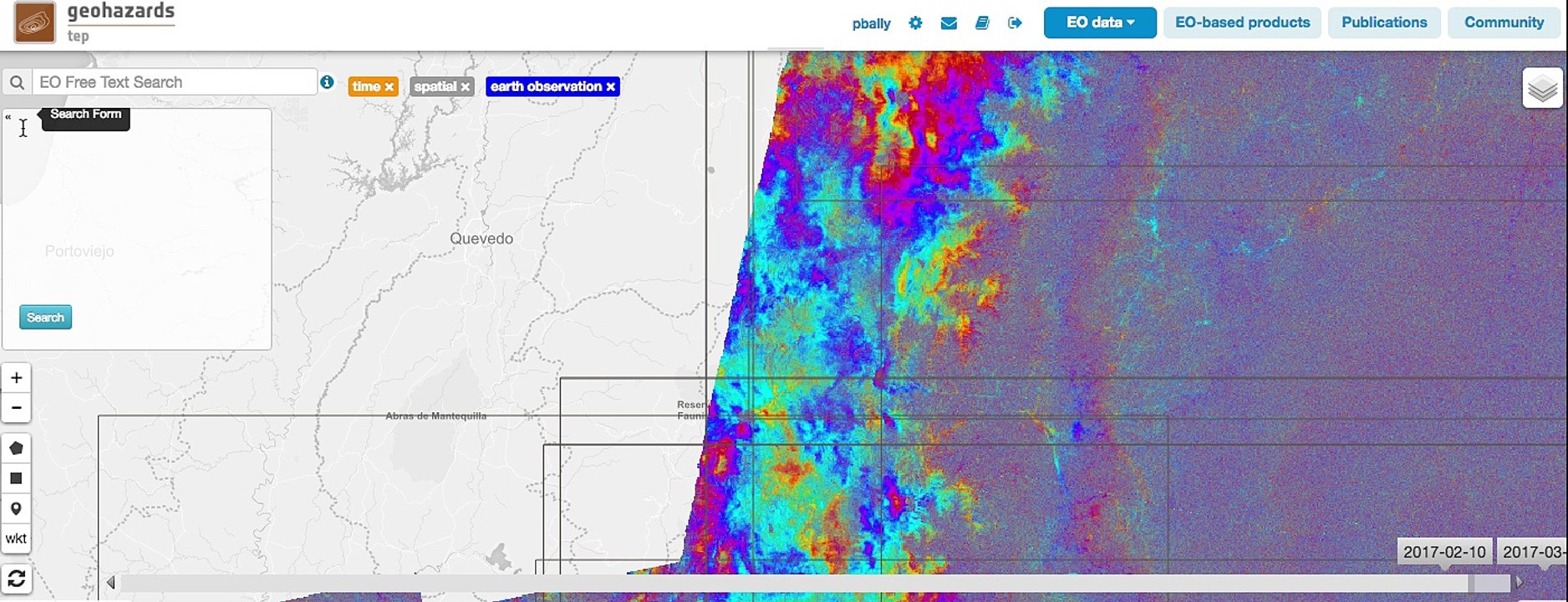Open the WKT geometry input tool
Image resolution: width=1568 pixels, height=602 pixels.
pos(16,538)
